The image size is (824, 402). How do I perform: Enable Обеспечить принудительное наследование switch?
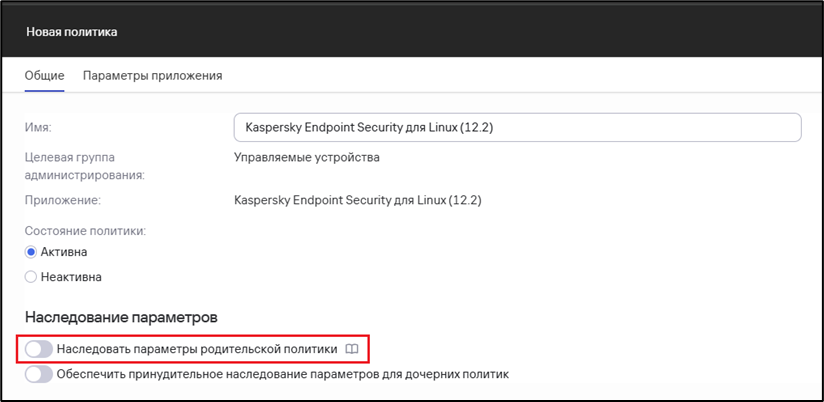39,375
